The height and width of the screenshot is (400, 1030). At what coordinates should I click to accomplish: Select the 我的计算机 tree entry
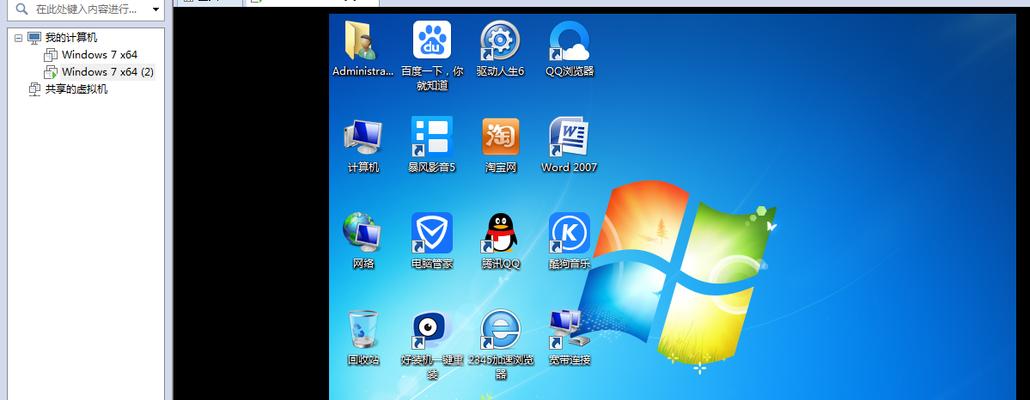[71, 37]
